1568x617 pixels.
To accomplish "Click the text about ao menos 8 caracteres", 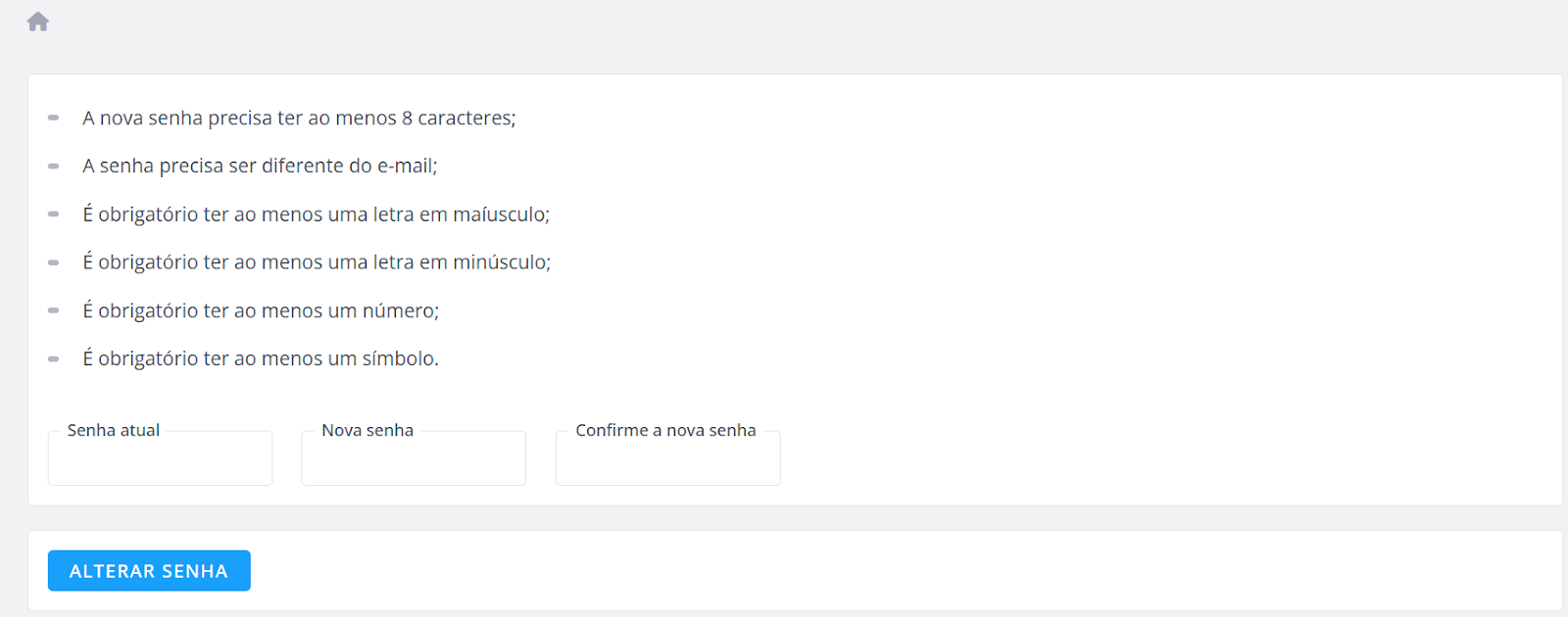I will (x=299, y=118).
